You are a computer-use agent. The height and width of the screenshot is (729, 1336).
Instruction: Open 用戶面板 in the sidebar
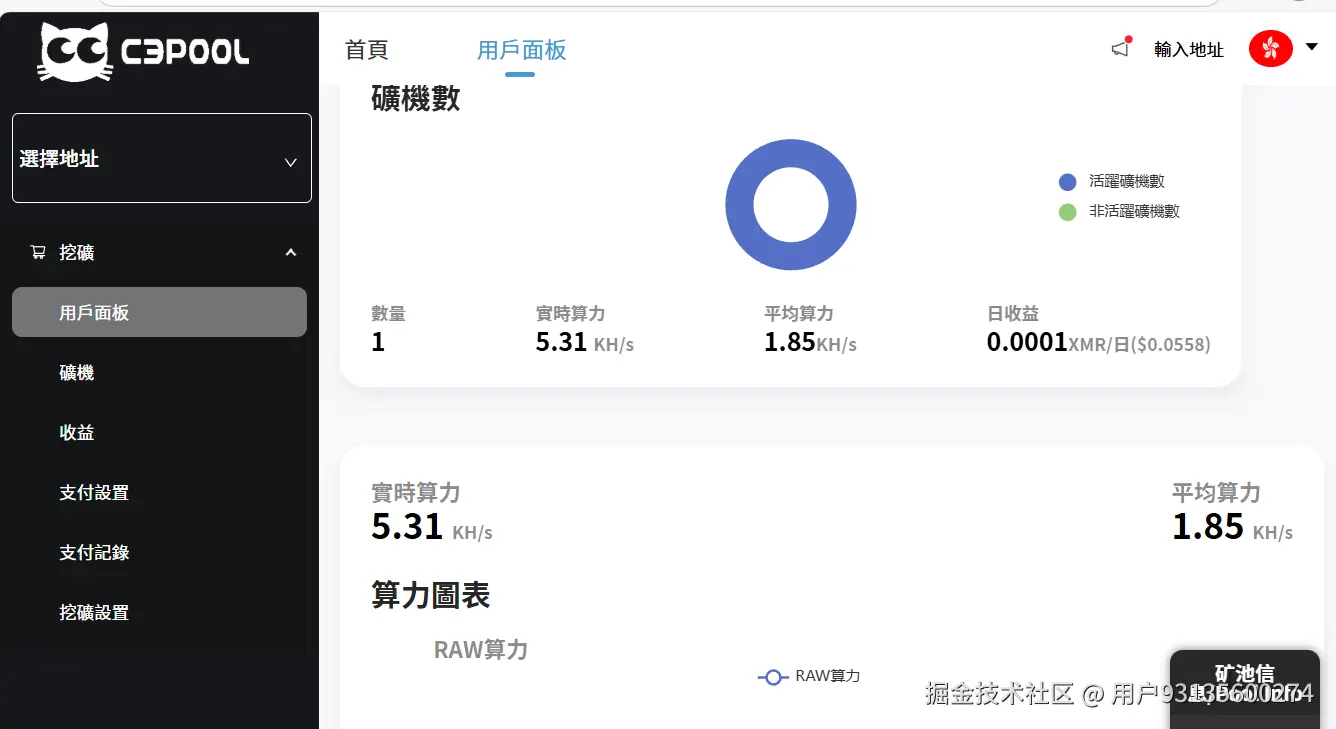coord(159,312)
